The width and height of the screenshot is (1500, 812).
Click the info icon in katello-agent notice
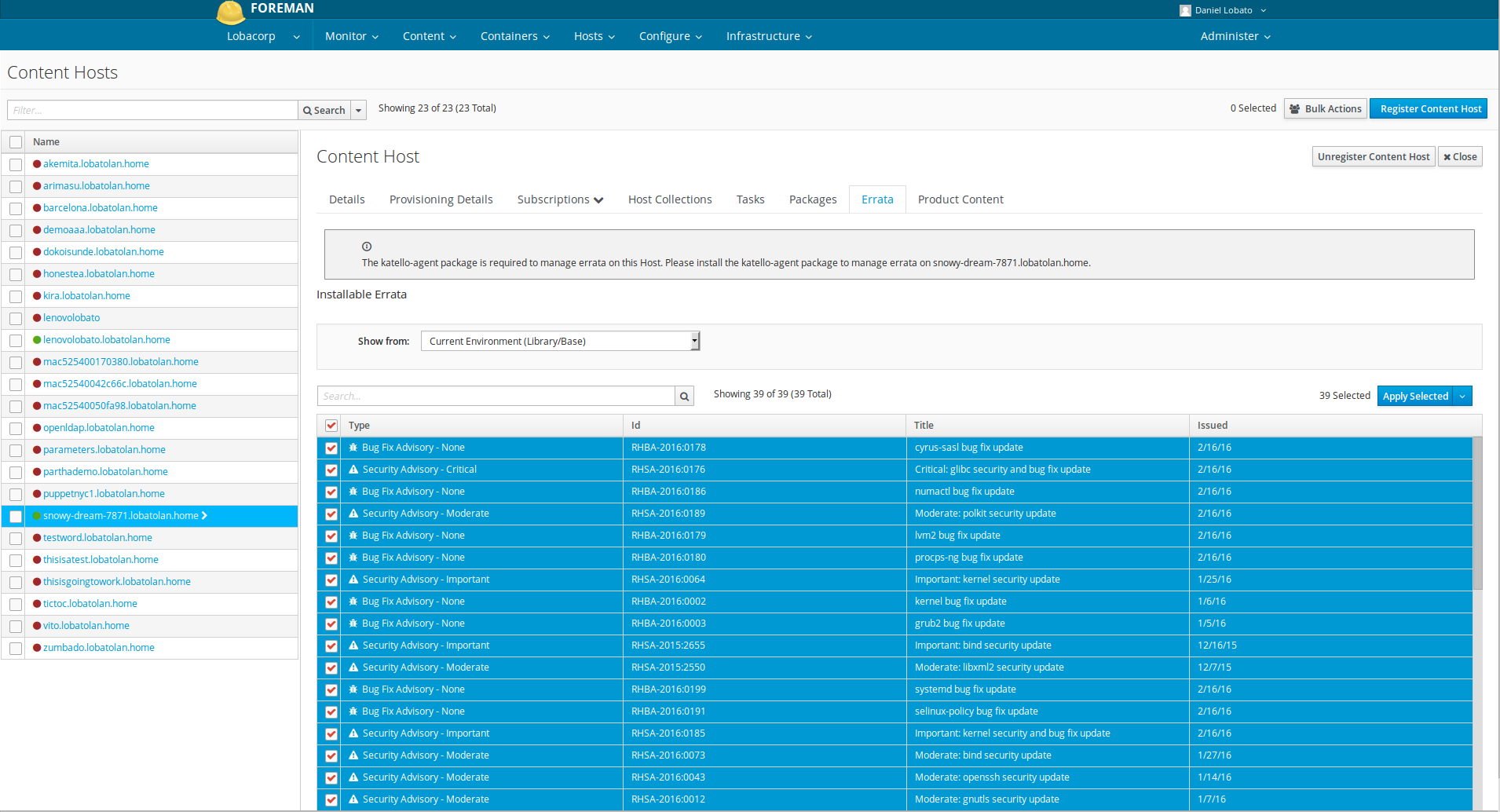click(x=367, y=247)
